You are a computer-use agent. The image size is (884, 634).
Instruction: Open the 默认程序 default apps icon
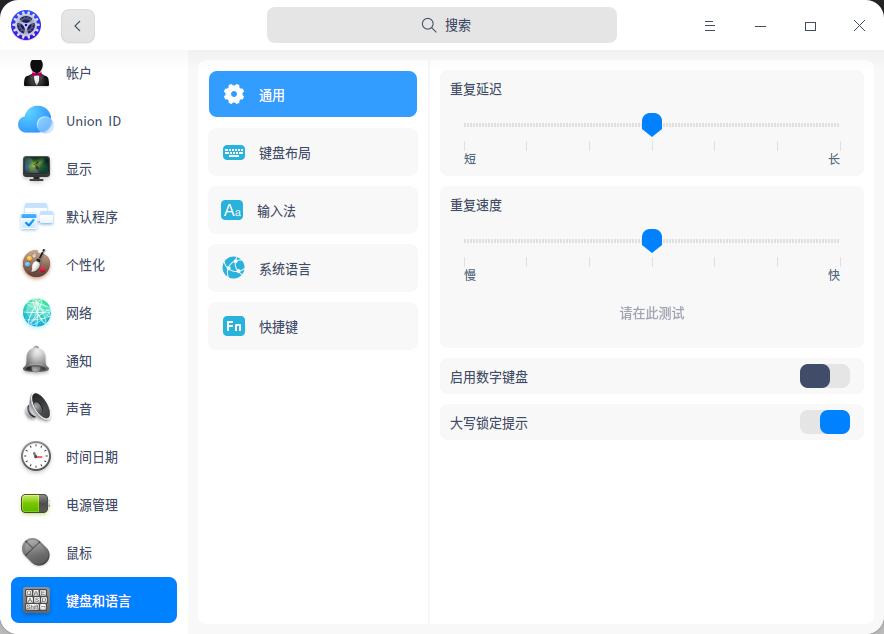37,216
